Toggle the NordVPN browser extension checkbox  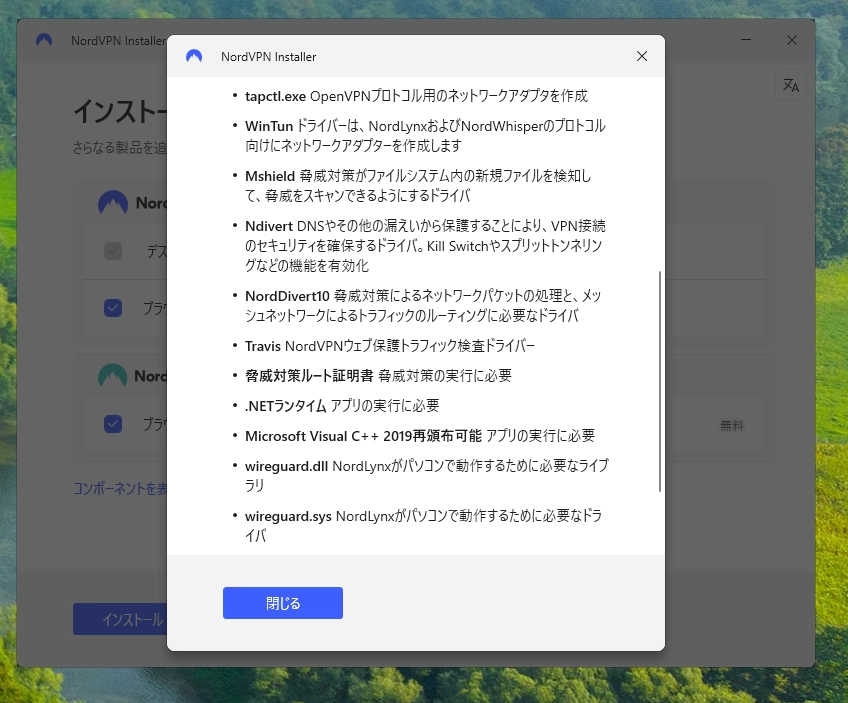point(113,308)
